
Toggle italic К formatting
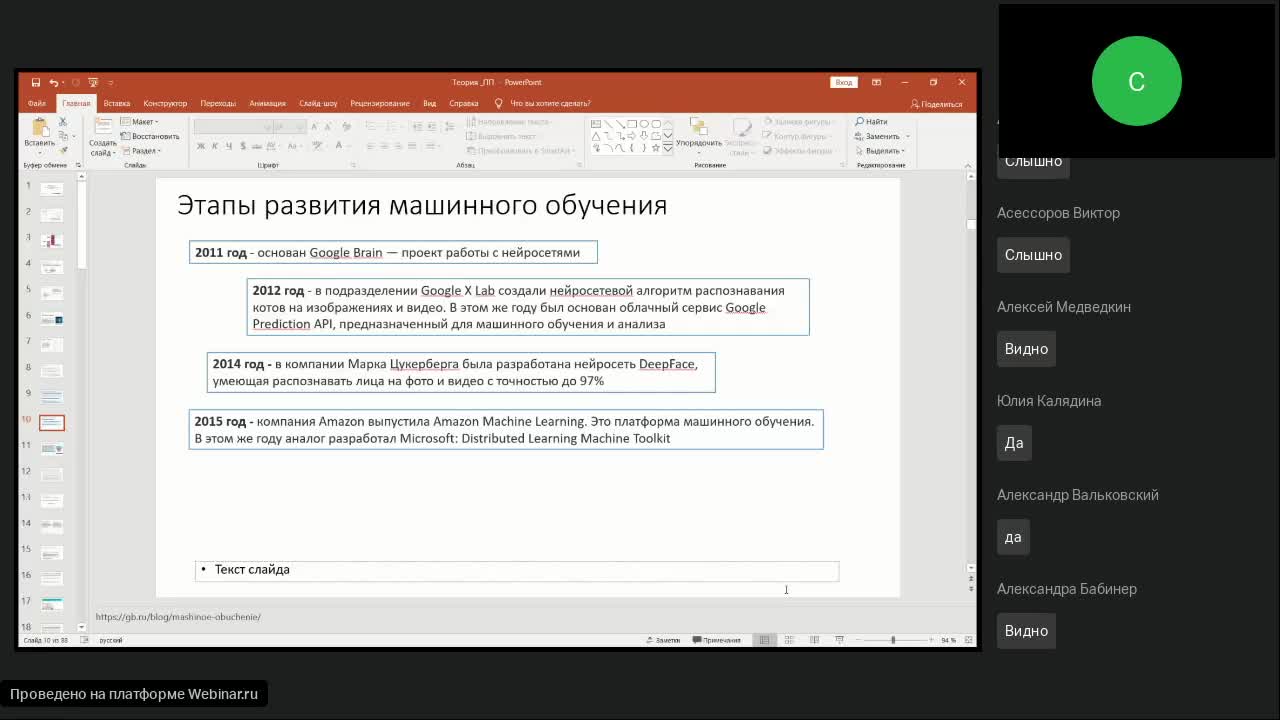click(x=215, y=147)
